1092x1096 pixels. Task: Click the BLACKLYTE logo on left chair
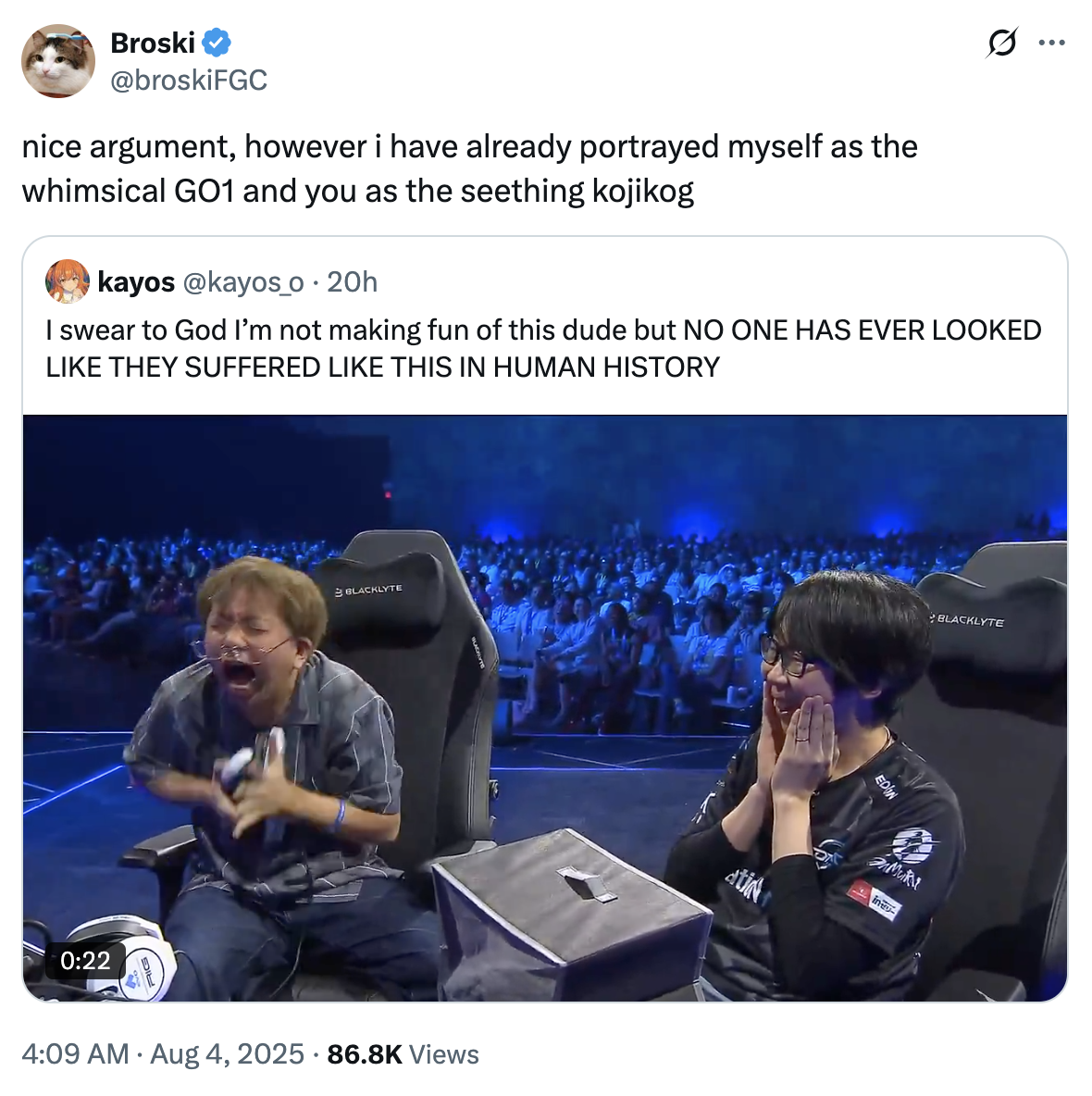[369, 590]
